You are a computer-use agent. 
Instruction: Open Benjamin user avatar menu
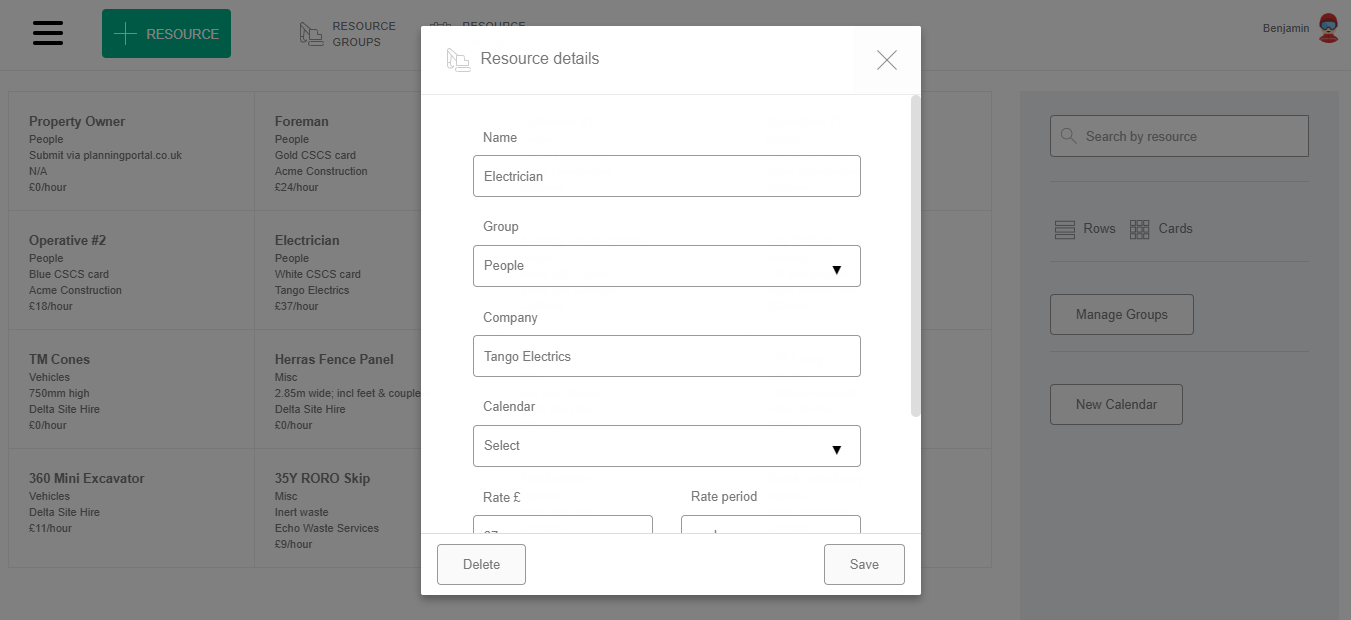coord(1328,28)
